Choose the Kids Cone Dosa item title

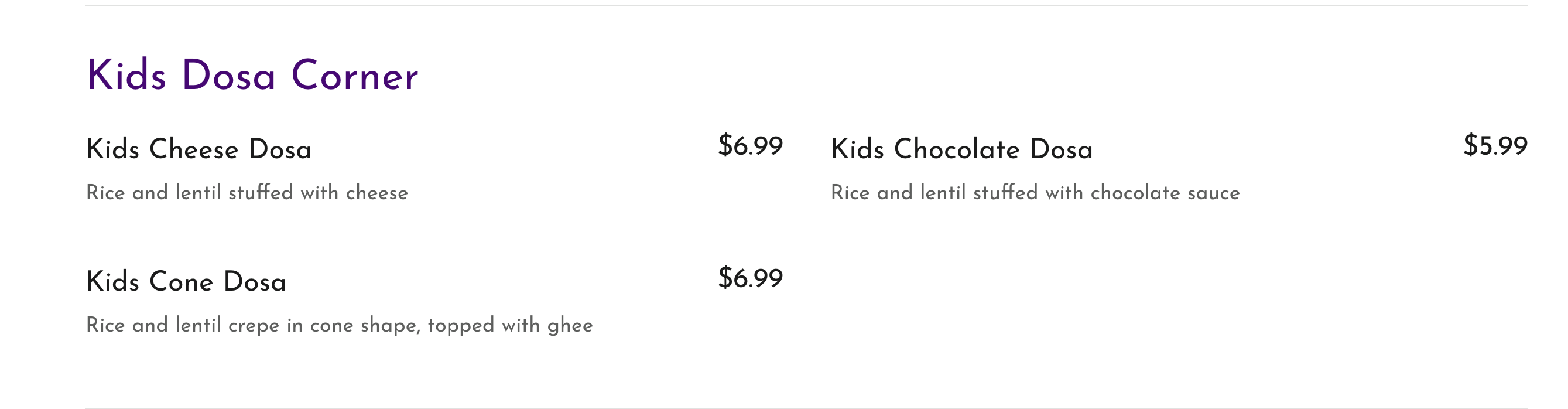(186, 282)
